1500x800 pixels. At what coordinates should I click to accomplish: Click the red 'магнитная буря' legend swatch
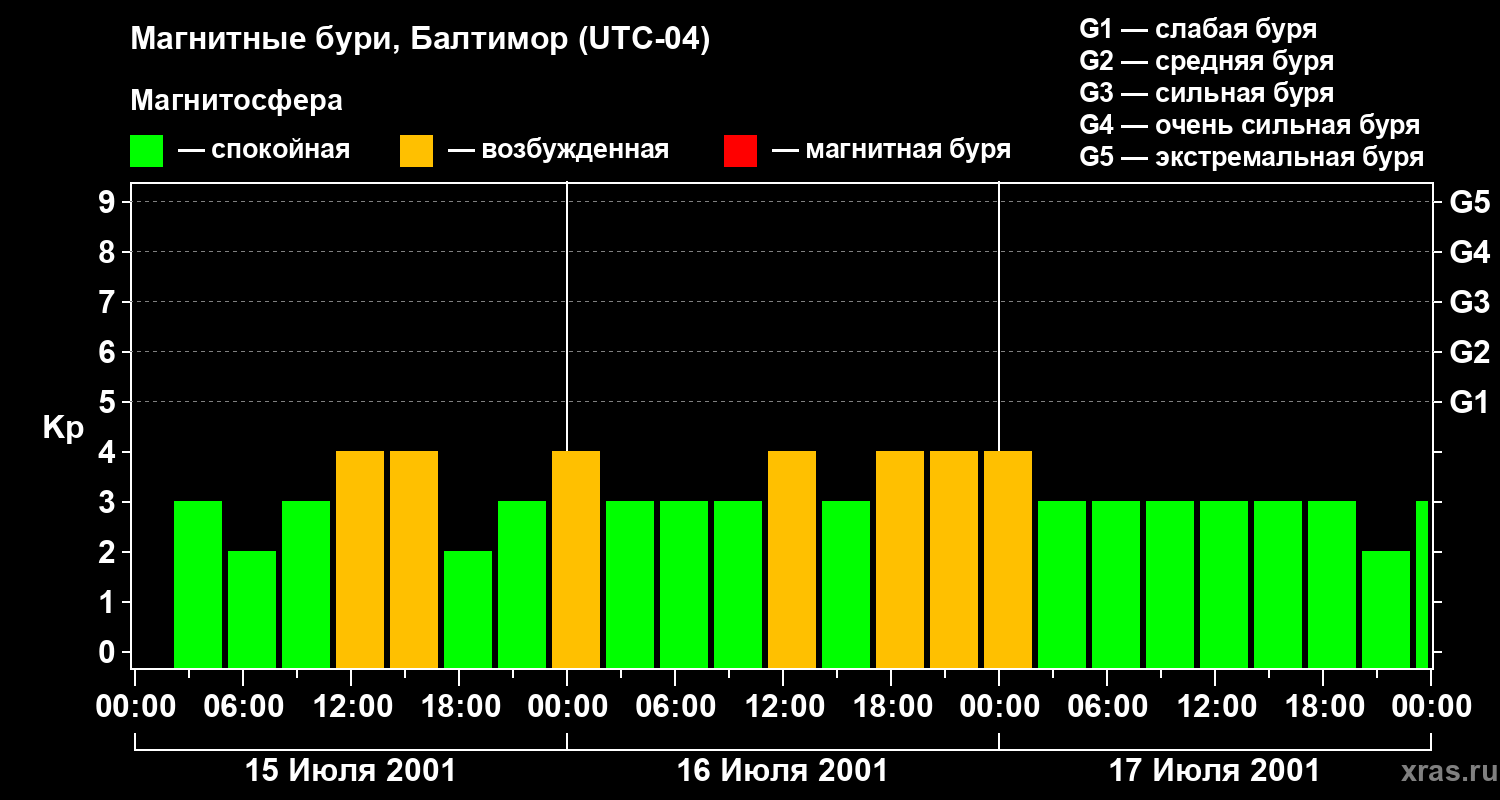point(740,151)
